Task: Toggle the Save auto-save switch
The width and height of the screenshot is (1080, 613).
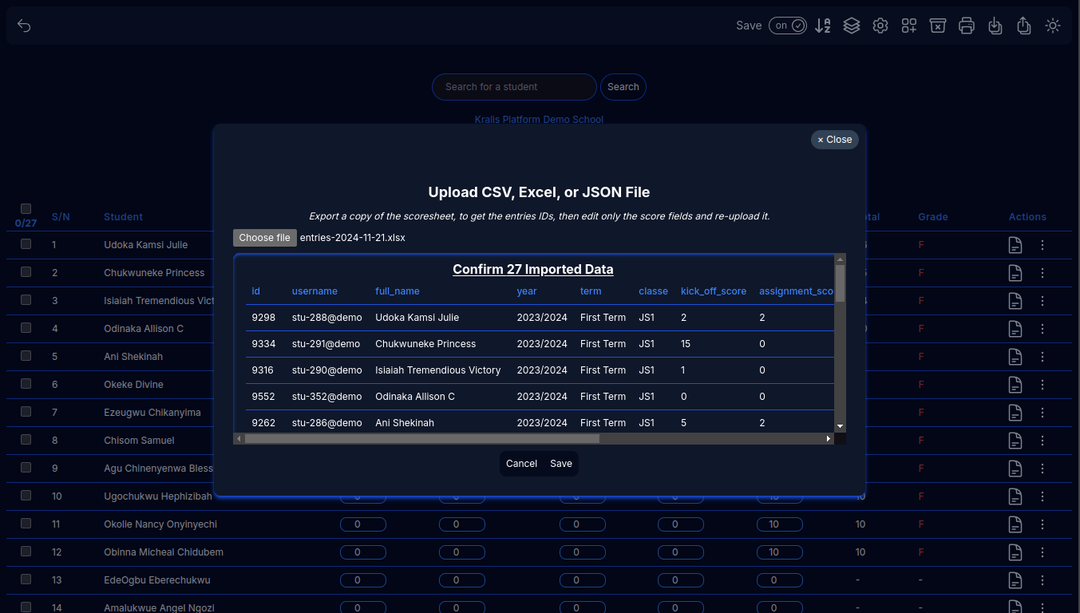Action: [788, 26]
